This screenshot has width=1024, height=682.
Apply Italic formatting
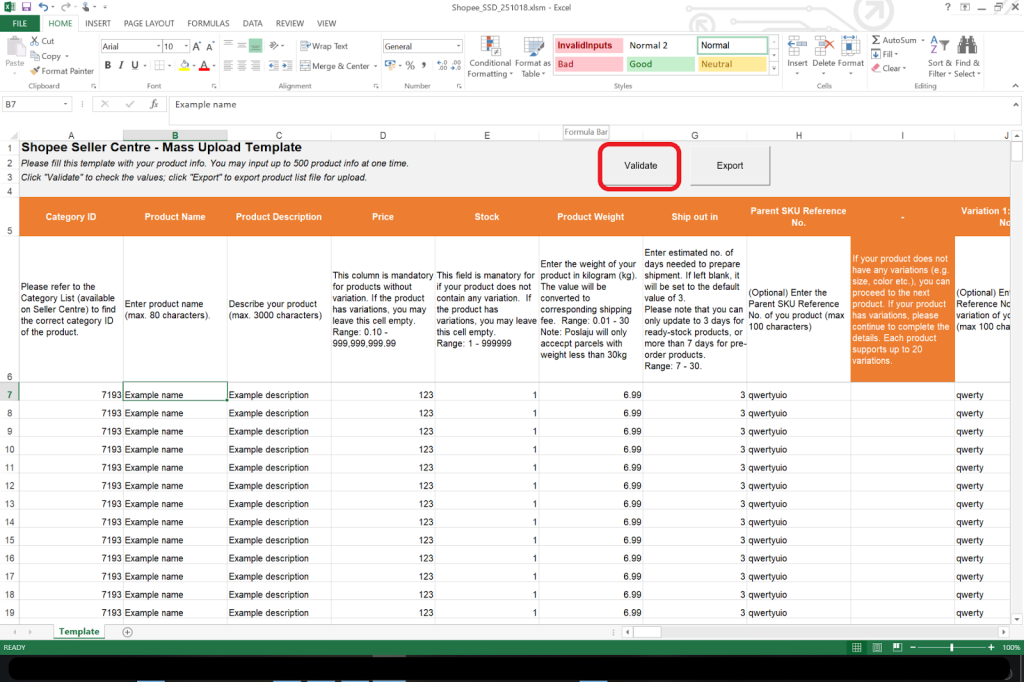121,65
